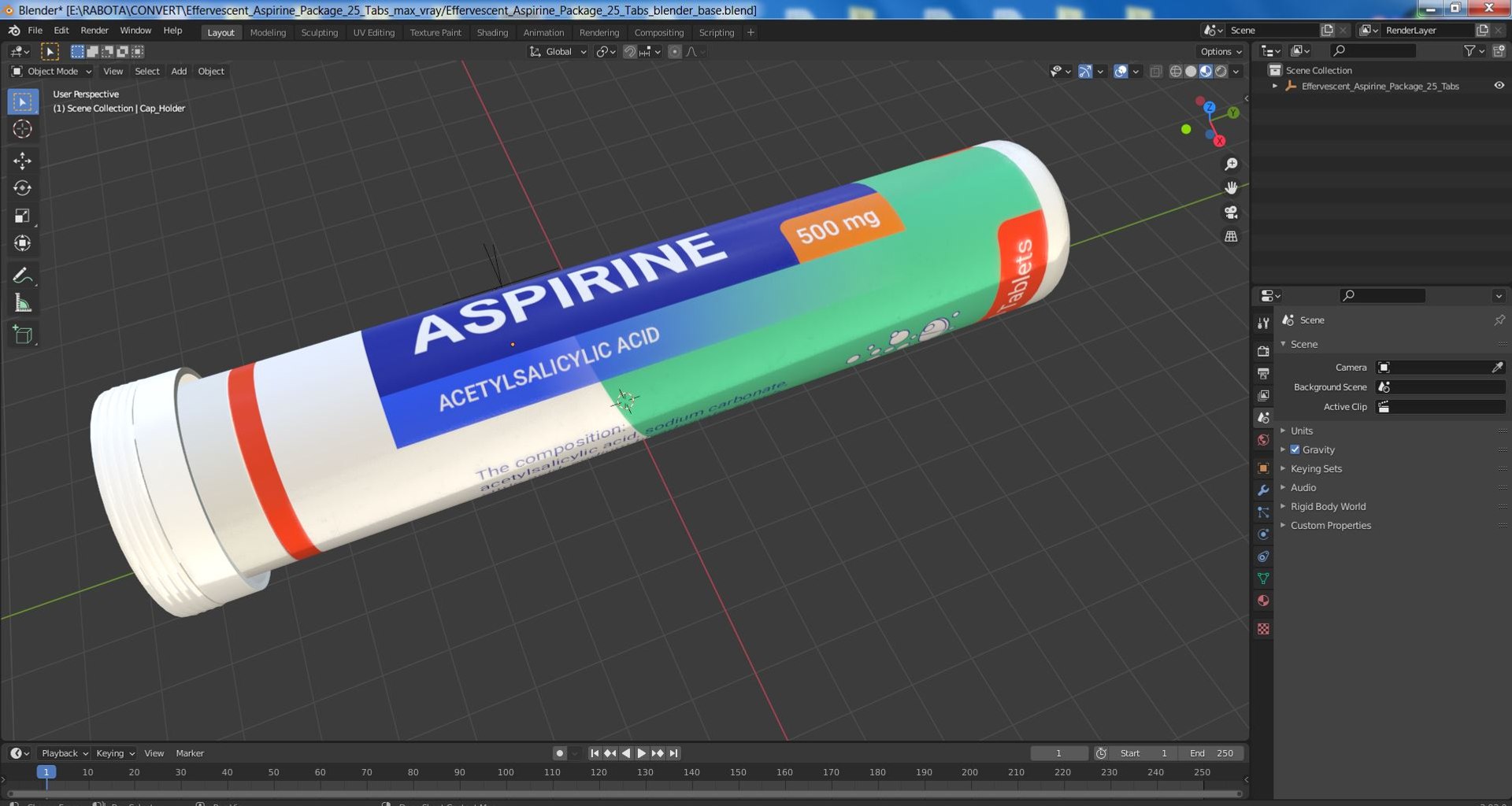Open the timeline Keying menu
The width and height of the screenshot is (1512, 806).
click(x=115, y=753)
